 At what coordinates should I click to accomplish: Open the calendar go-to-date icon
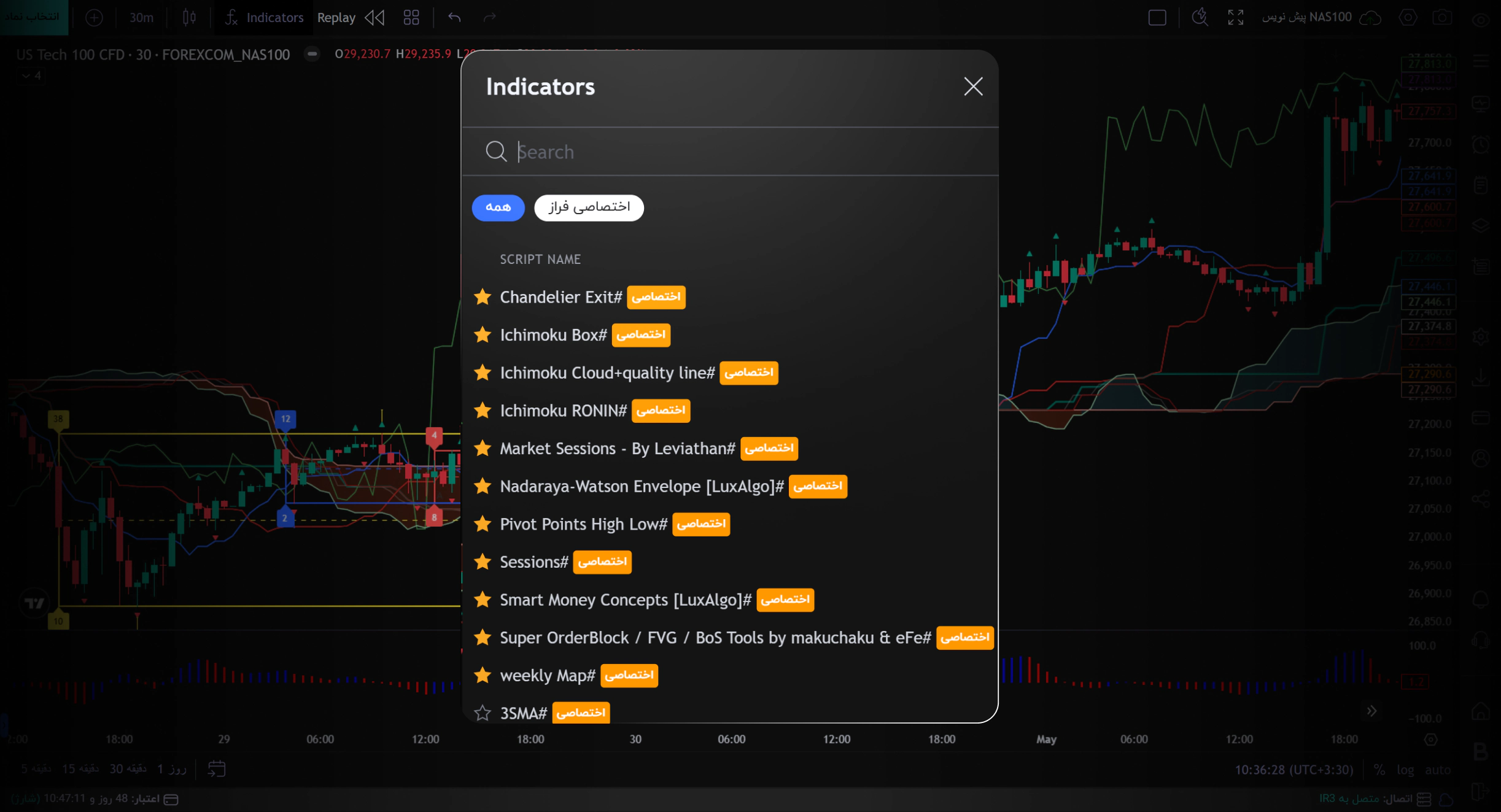click(x=217, y=769)
